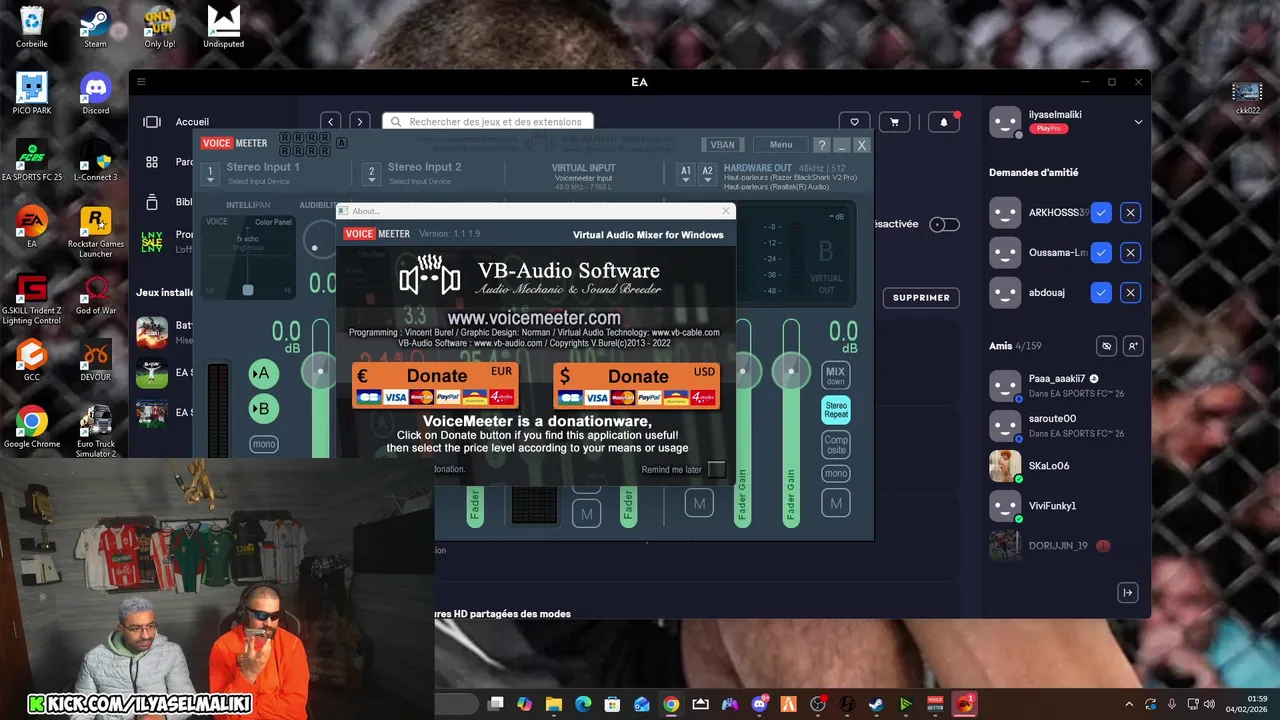Decline abdouaj friend request

(1130, 293)
